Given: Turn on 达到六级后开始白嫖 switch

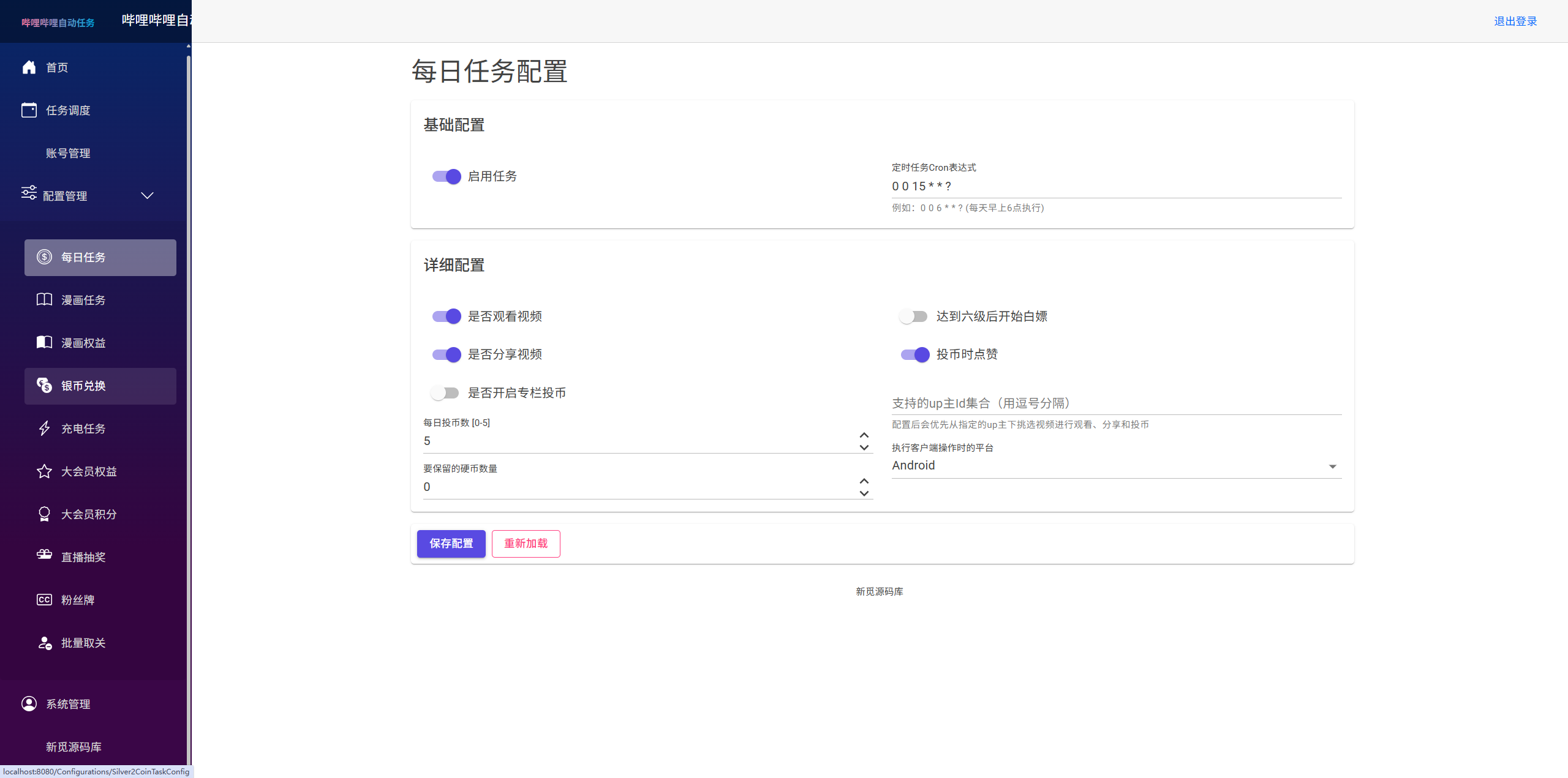Looking at the screenshot, I should coord(913,316).
